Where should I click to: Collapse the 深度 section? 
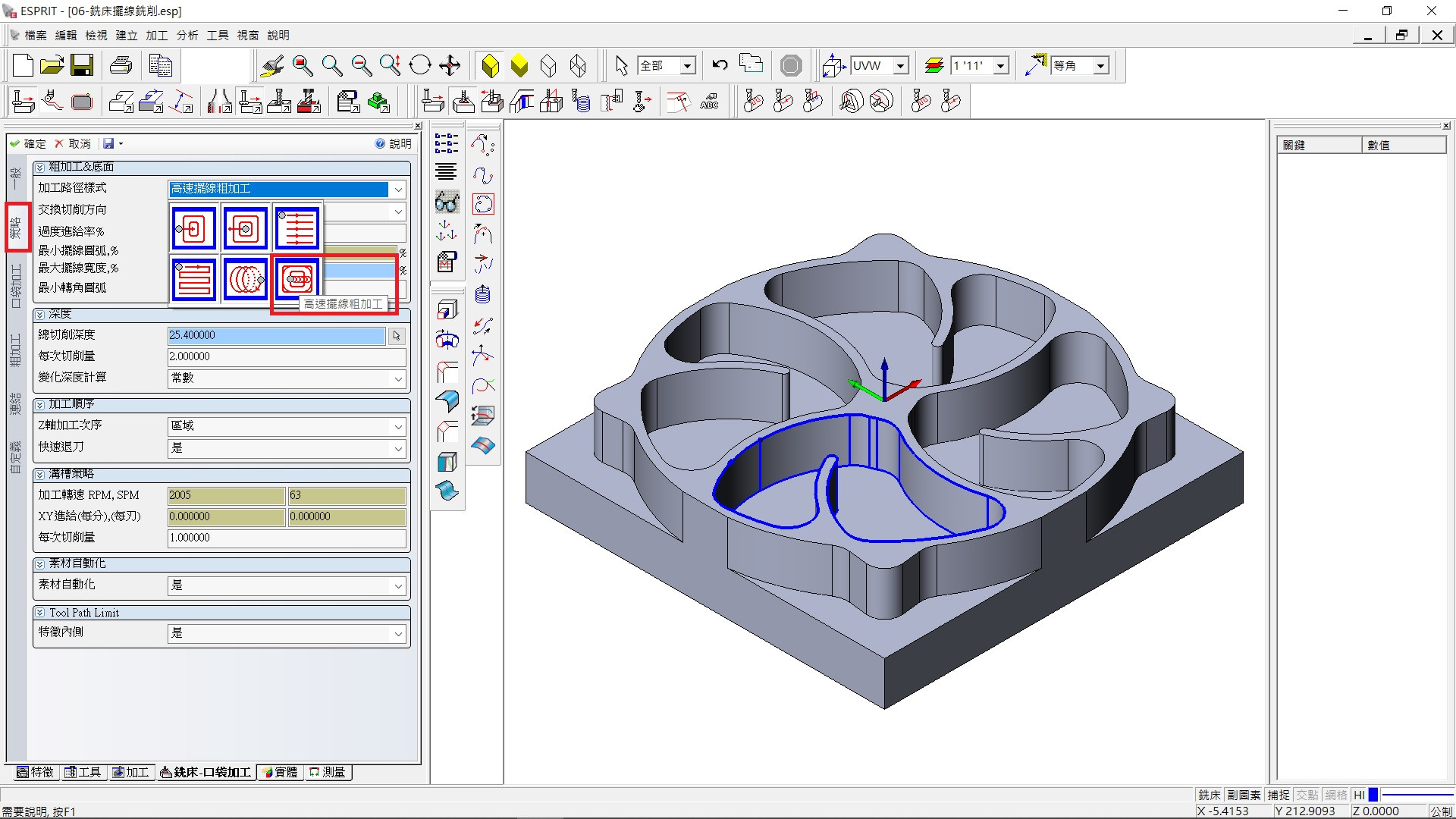39,314
